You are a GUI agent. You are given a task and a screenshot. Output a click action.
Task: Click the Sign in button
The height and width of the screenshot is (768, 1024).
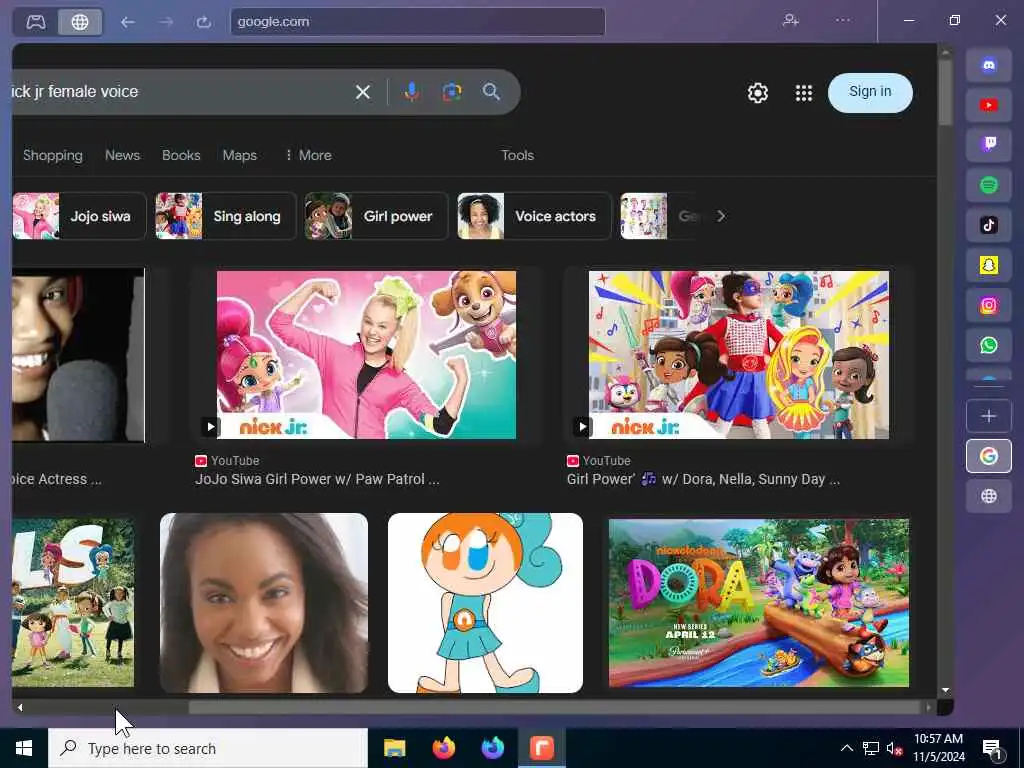[x=870, y=92]
